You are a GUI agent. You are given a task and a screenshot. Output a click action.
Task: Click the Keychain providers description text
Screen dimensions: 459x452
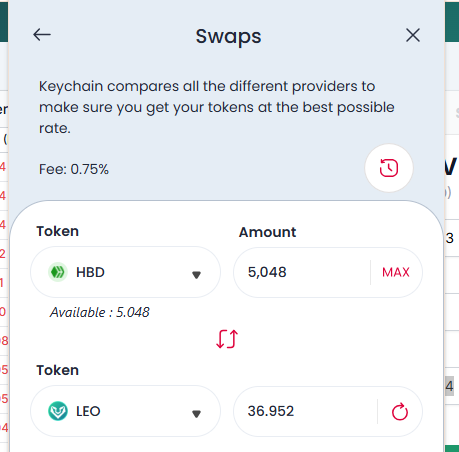click(217, 107)
